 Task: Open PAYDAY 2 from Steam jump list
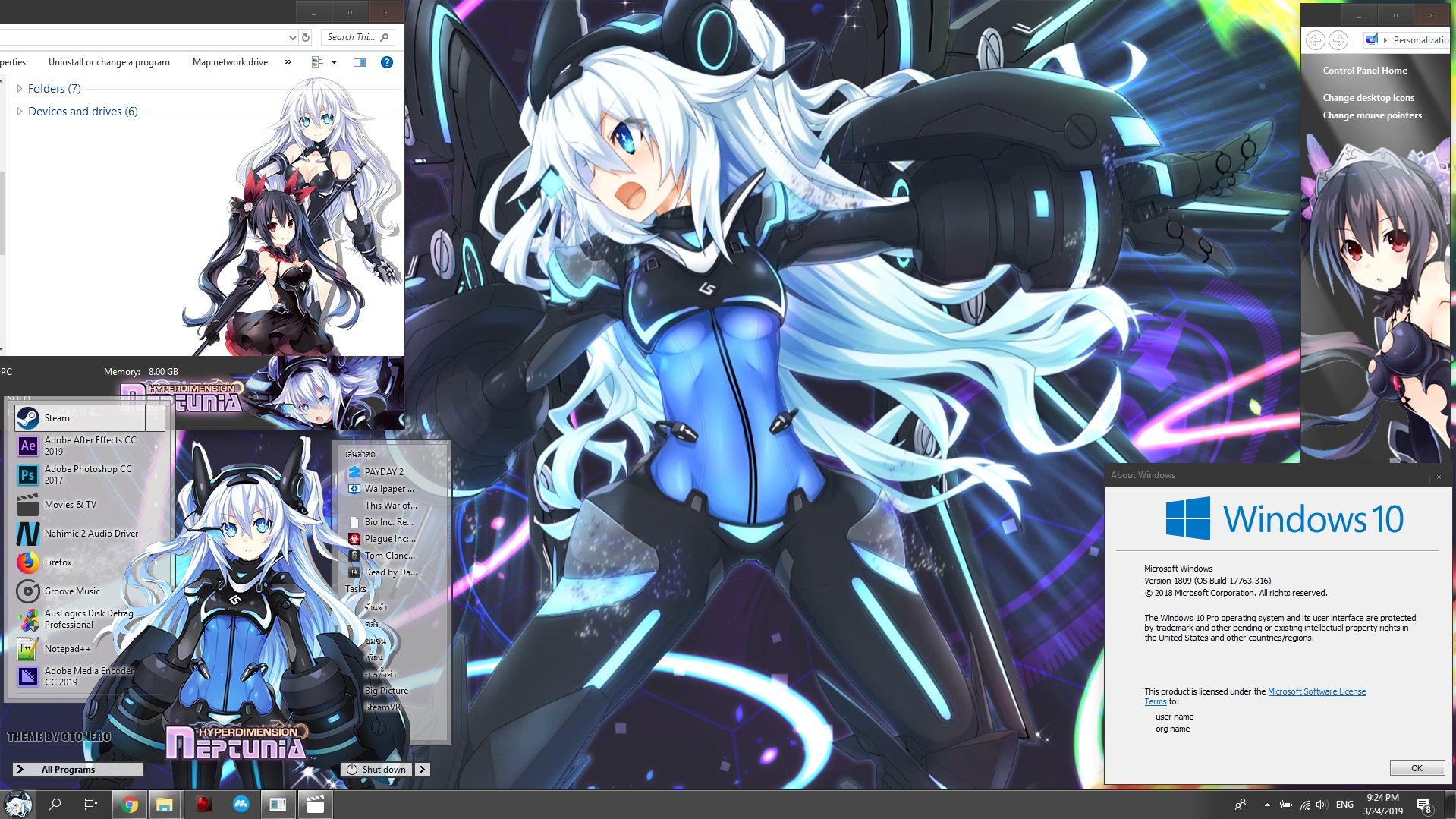click(383, 472)
